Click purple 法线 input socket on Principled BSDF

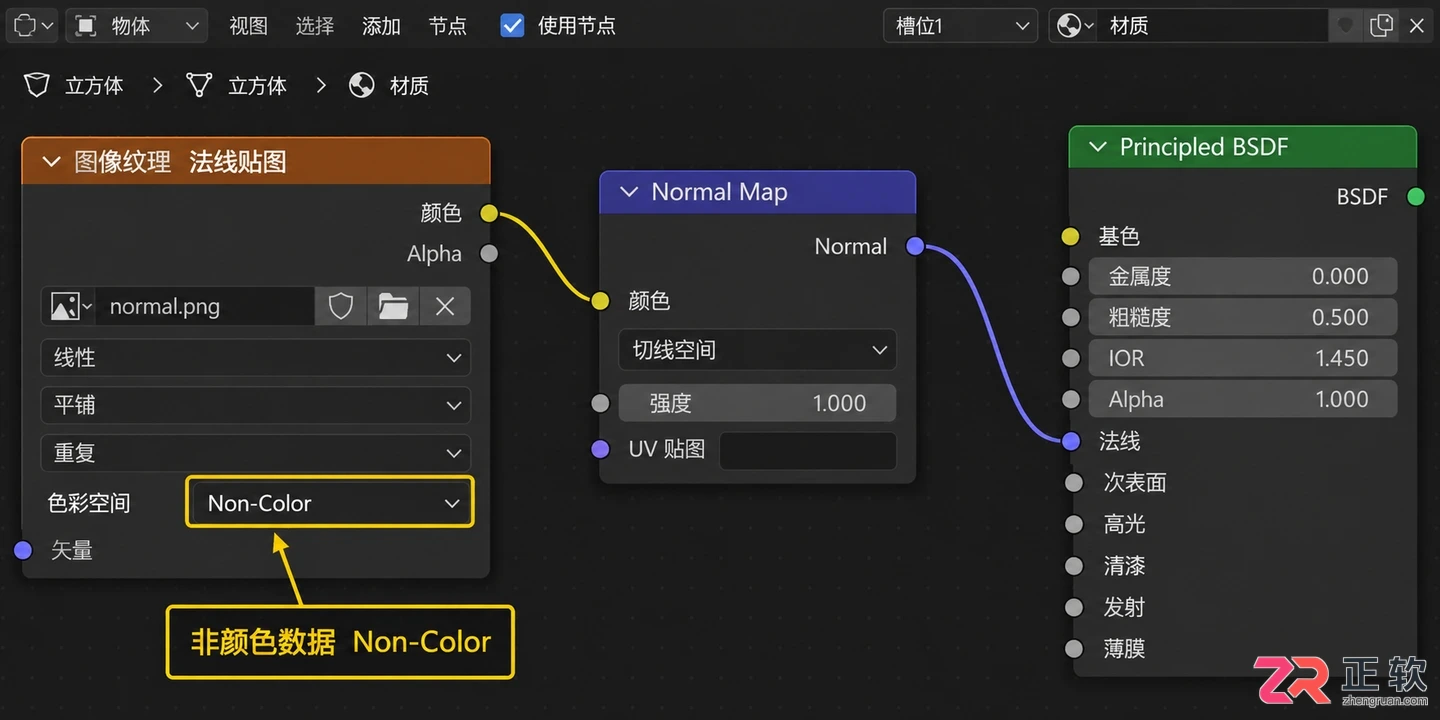[1071, 441]
